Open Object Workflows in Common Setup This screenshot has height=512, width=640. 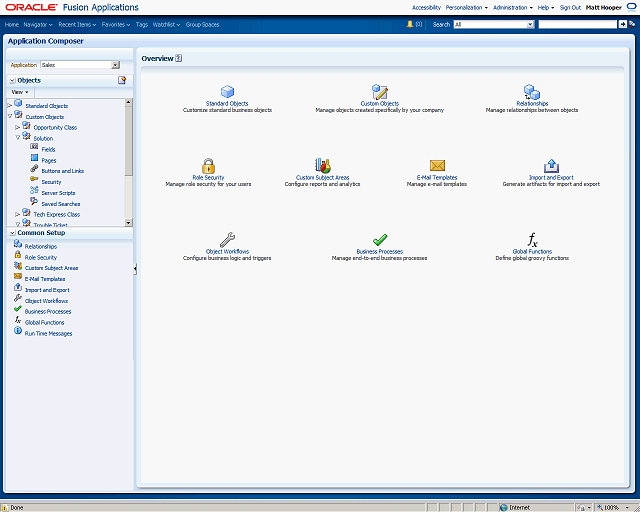point(46,301)
